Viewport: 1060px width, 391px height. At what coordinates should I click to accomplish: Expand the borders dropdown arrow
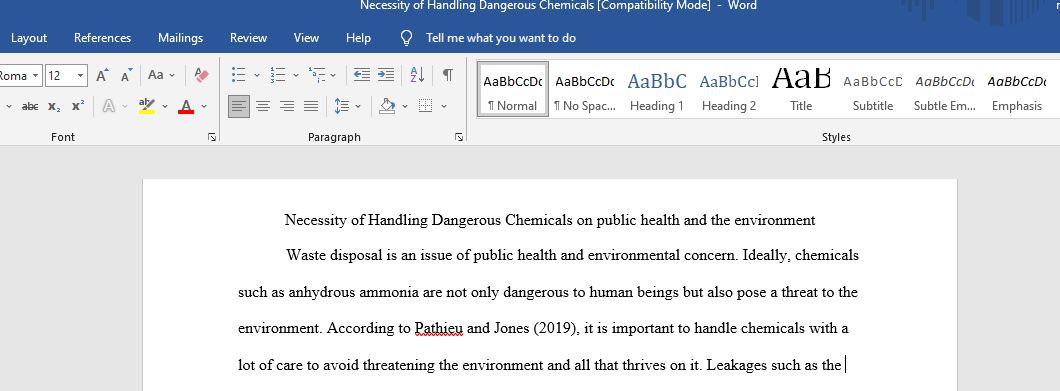click(444, 107)
